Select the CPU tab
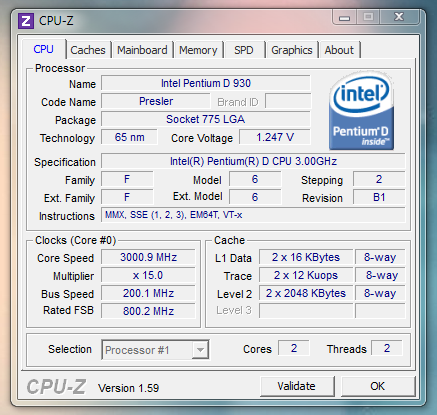437x415 pixels. 43,49
